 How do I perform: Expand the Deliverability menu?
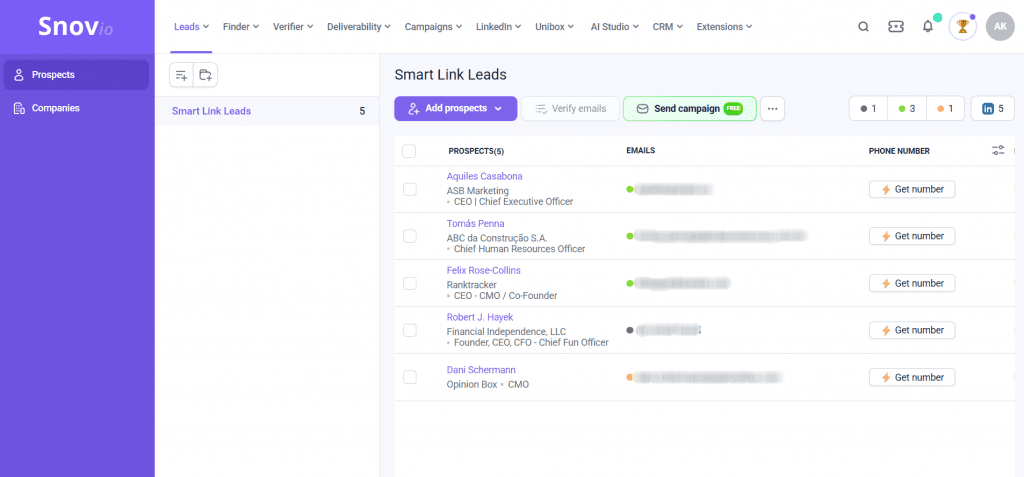point(359,27)
